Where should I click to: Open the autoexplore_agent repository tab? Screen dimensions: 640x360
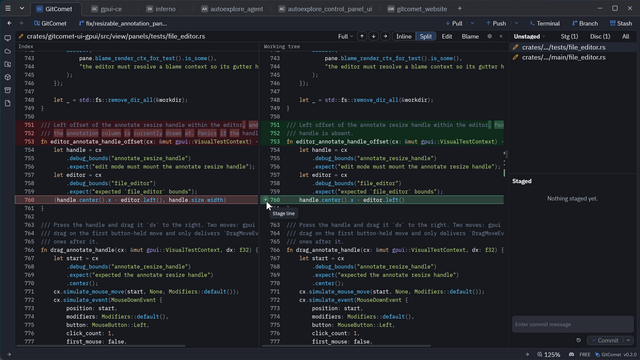click(x=232, y=9)
